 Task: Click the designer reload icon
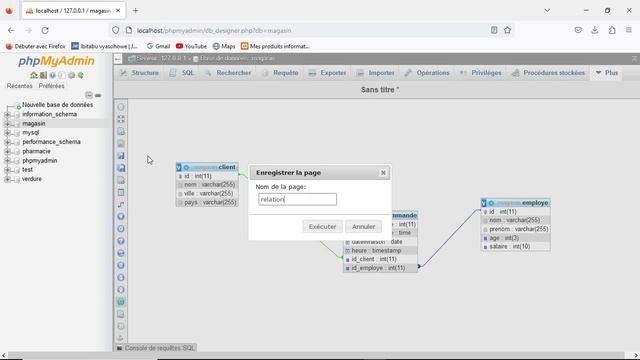(x=121, y=229)
